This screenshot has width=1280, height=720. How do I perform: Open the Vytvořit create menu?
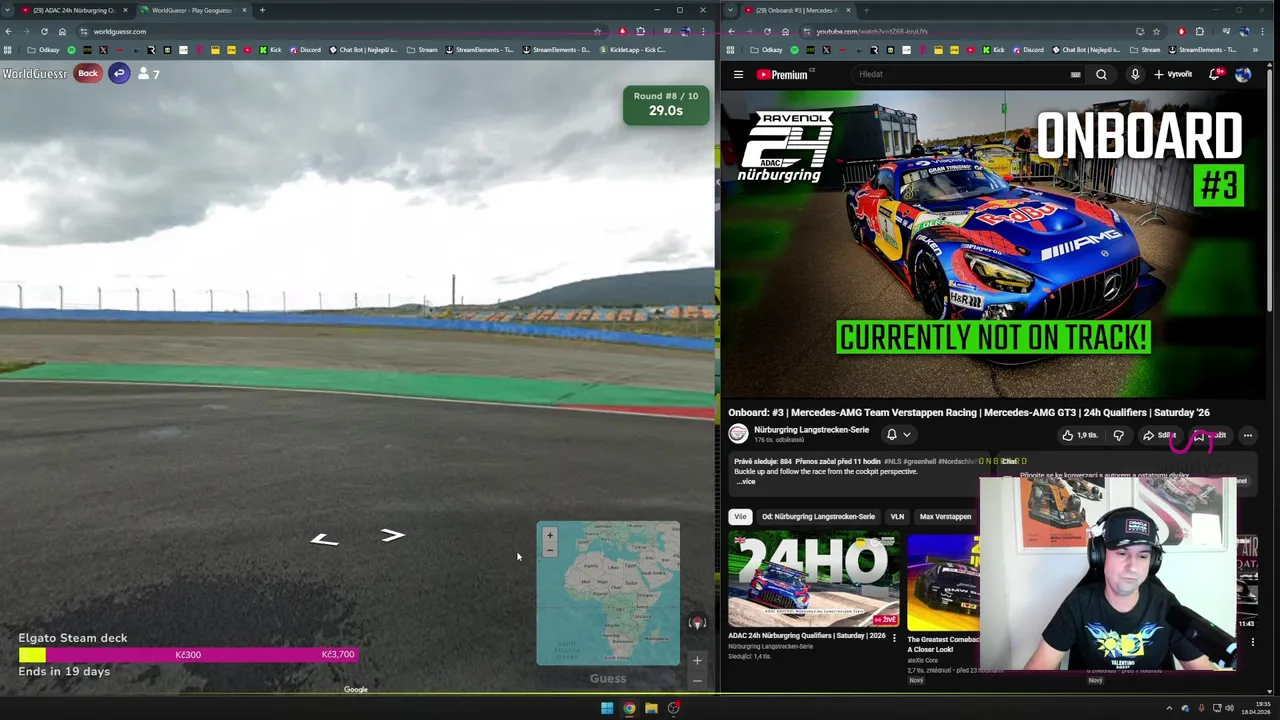[1173, 74]
